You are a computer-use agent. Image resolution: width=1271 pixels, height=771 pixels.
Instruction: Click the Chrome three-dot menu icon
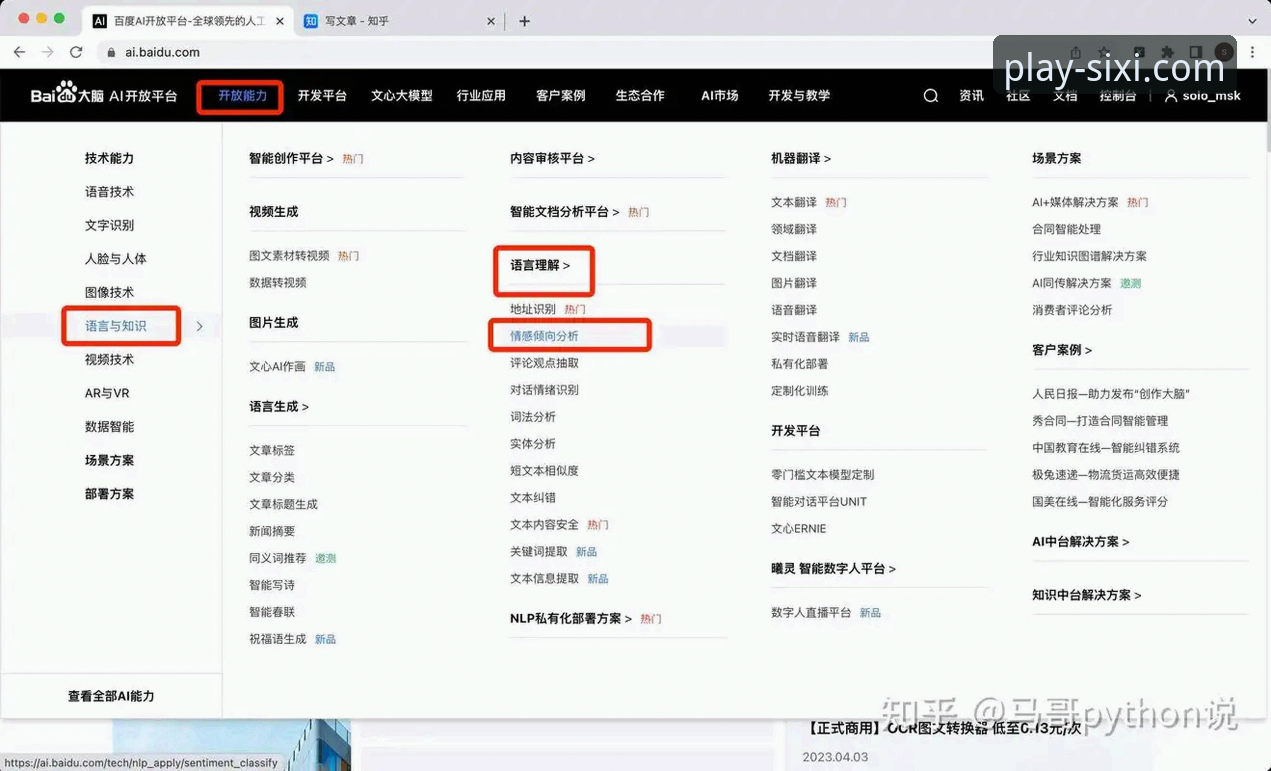click(1253, 52)
